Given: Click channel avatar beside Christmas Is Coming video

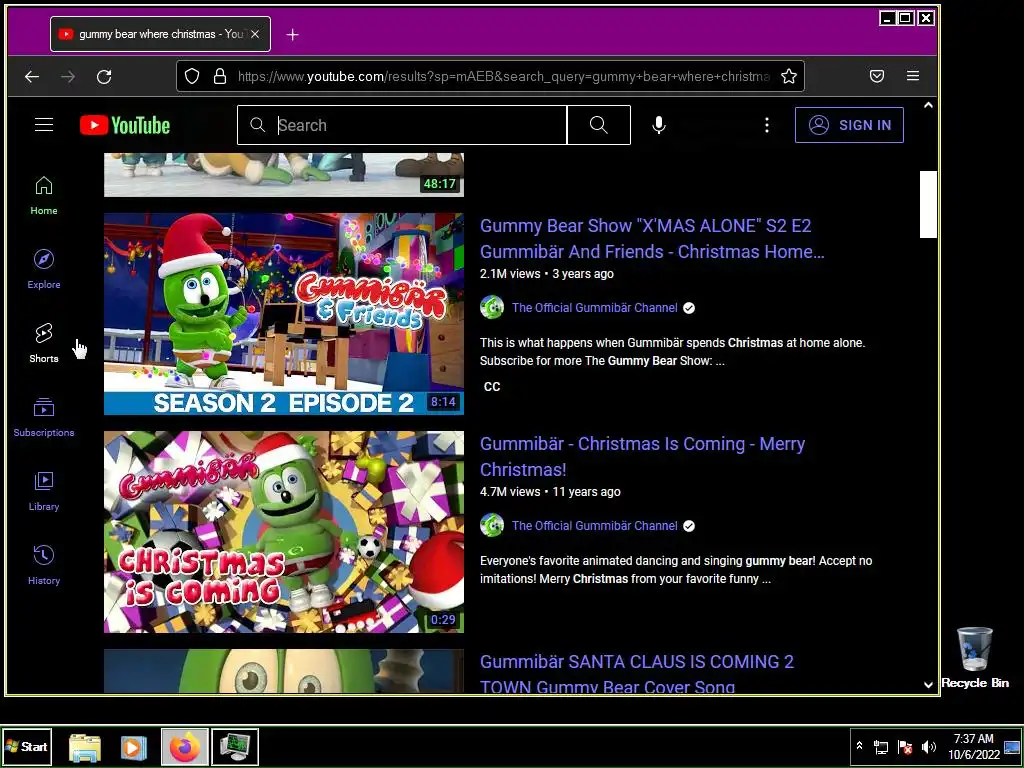Looking at the screenshot, I should 492,525.
